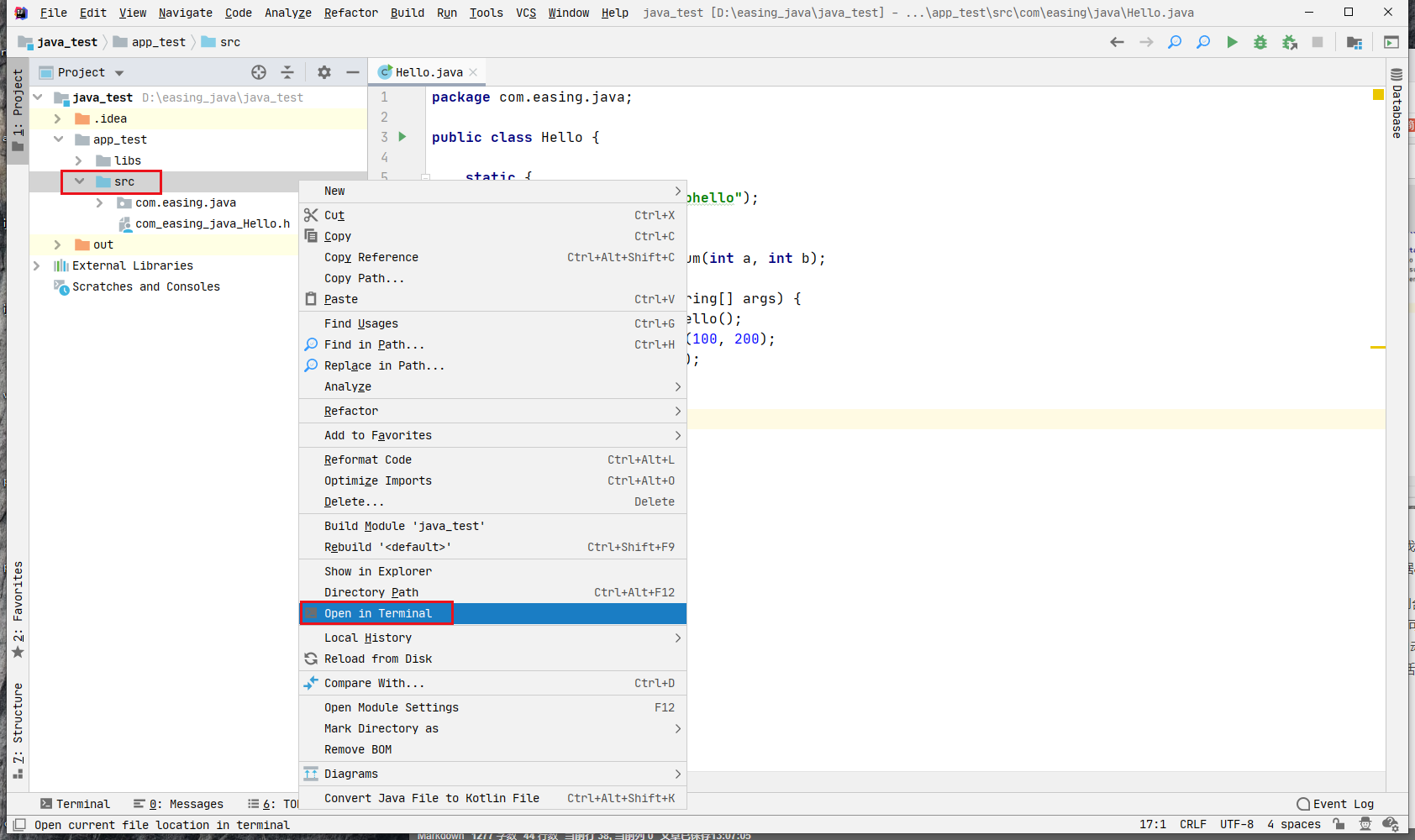
Task: Open the Refactor submenu
Action: (492, 411)
